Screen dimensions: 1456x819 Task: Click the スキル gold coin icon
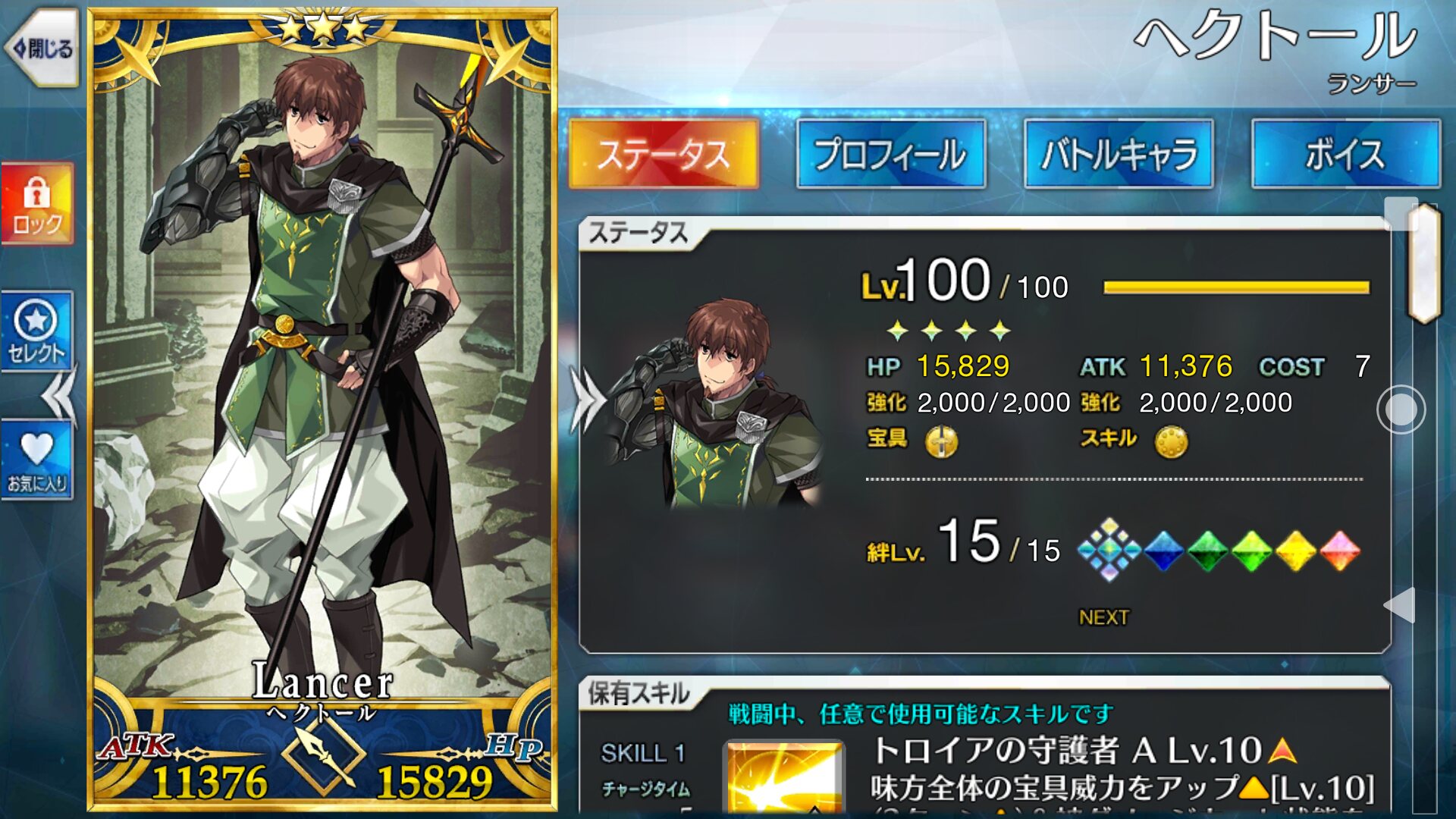point(1171,441)
